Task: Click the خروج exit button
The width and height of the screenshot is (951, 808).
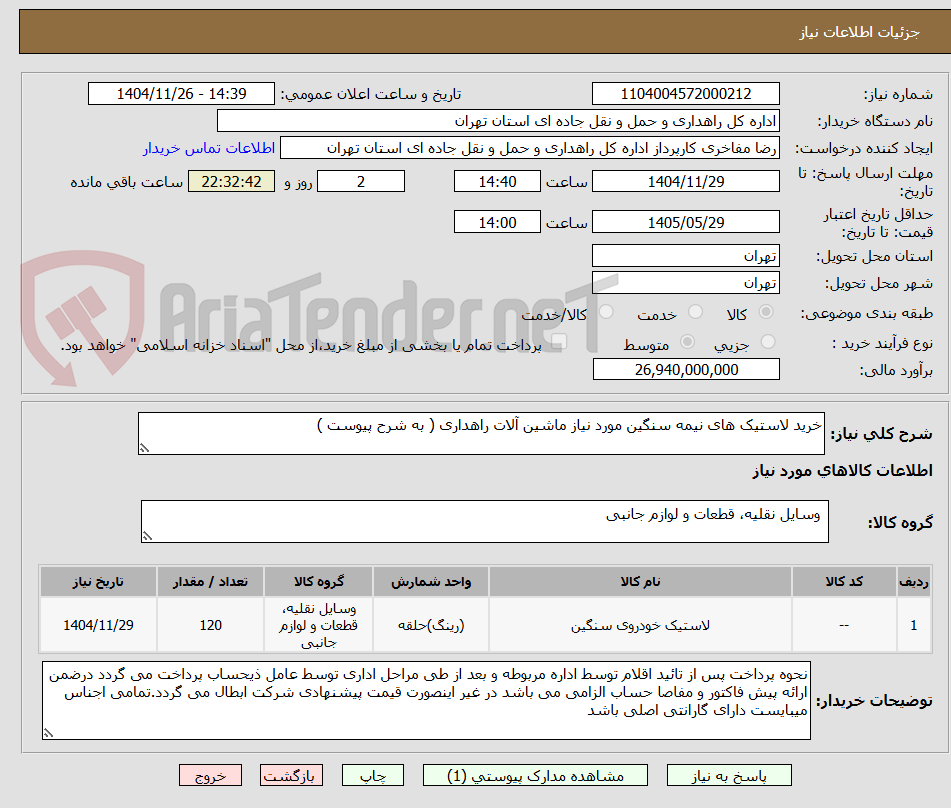Action: coord(210,776)
